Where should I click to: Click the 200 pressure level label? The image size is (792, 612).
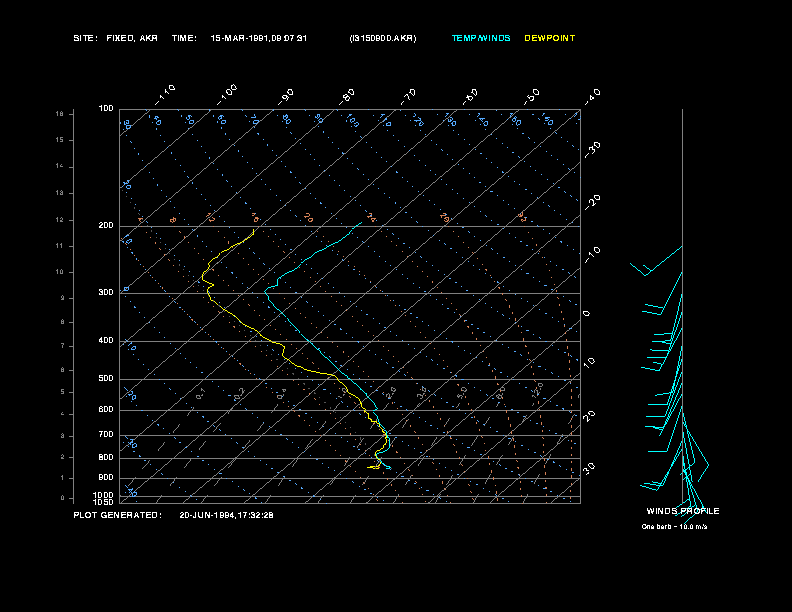point(106,226)
